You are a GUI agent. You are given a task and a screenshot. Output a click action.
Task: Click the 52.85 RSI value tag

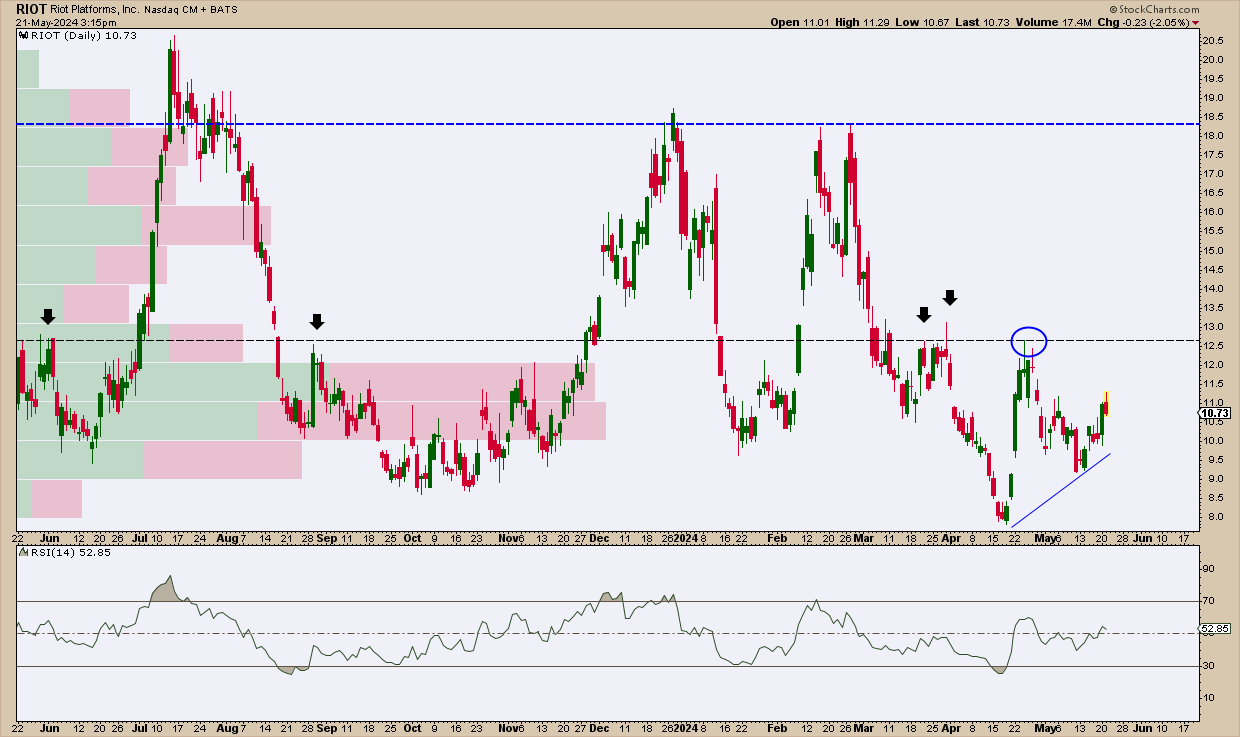coord(1213,629)
